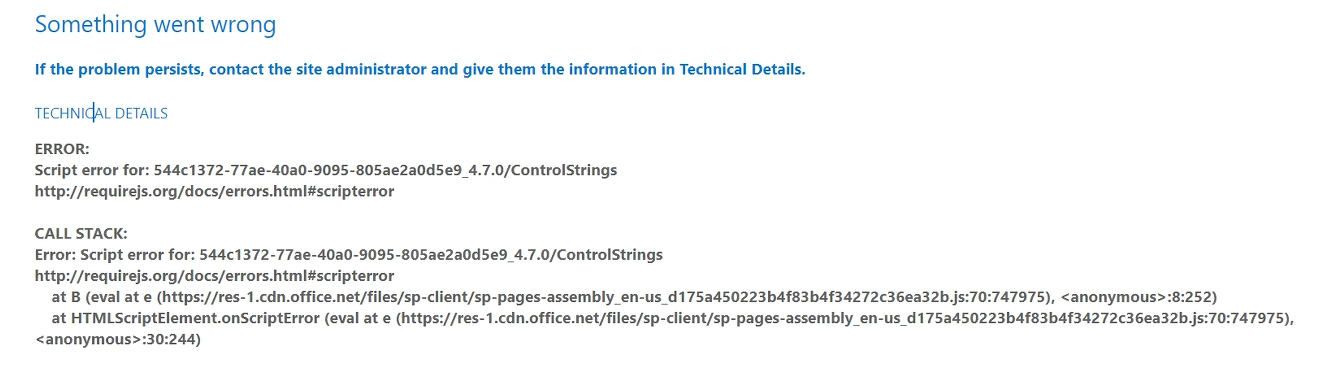
Task: Click "Technical Details." ending the bold message
Action: 743,69
